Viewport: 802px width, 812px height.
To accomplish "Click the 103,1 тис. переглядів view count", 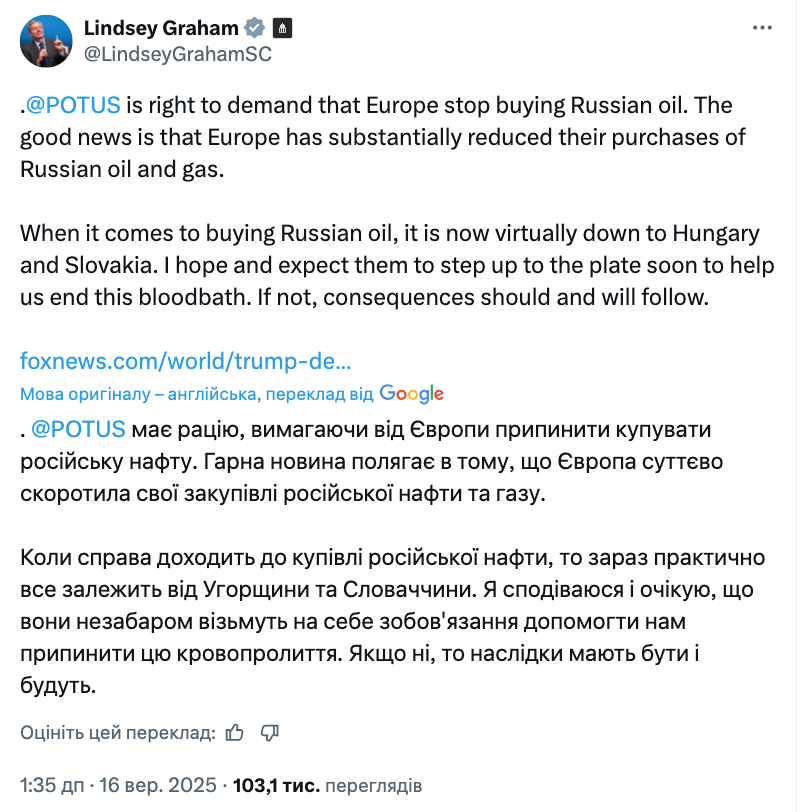I will 327,785.
